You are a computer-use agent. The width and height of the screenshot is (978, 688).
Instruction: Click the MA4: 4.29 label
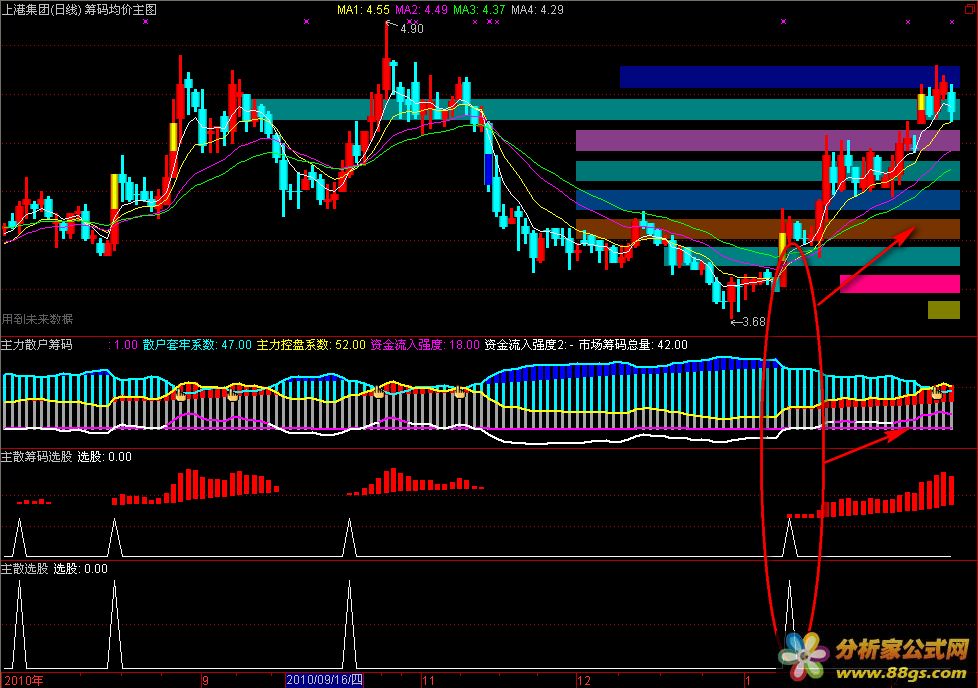(x=537, y=9)
